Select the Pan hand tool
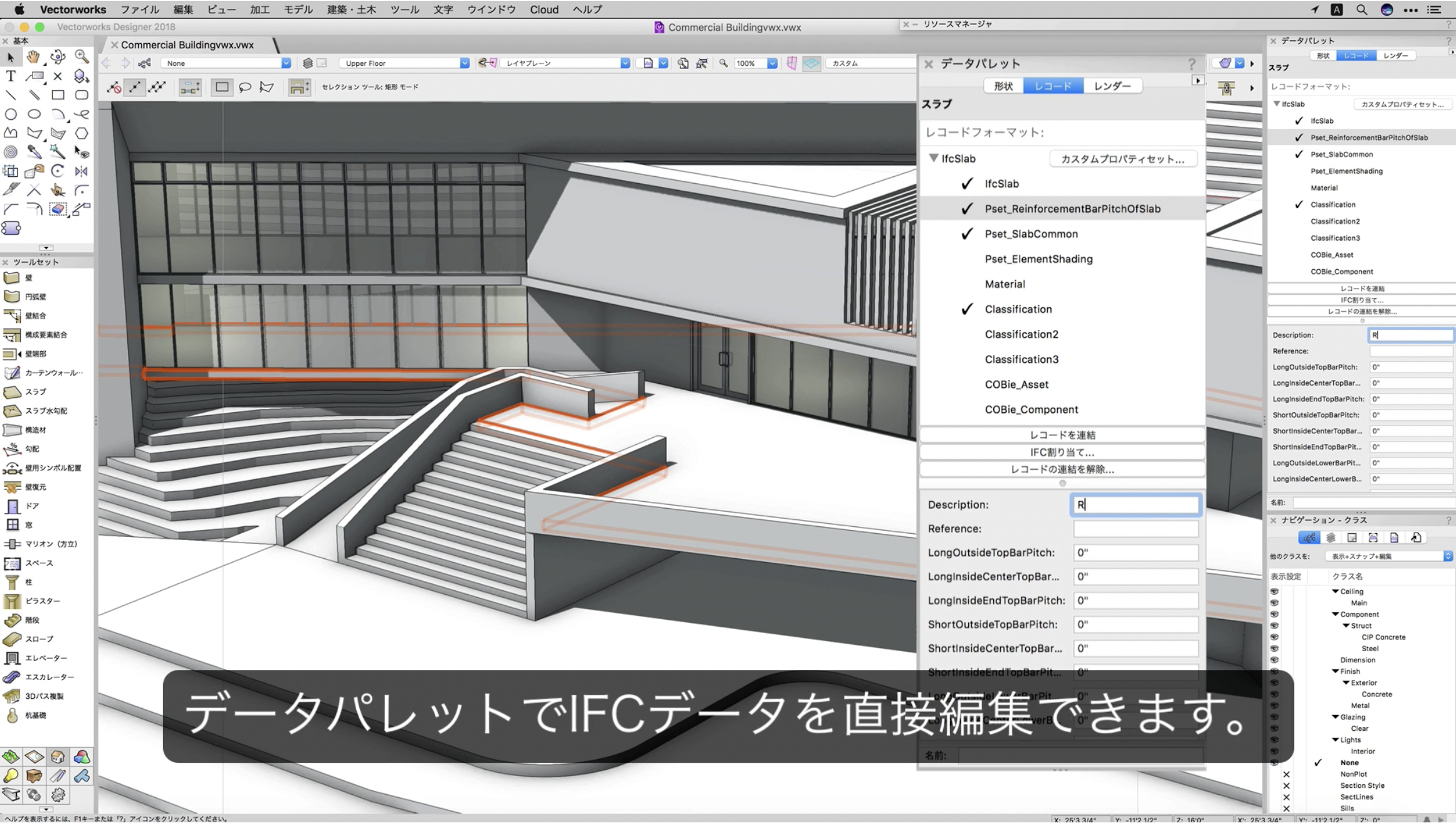The image size is (1456, 823). pos(33,57)
